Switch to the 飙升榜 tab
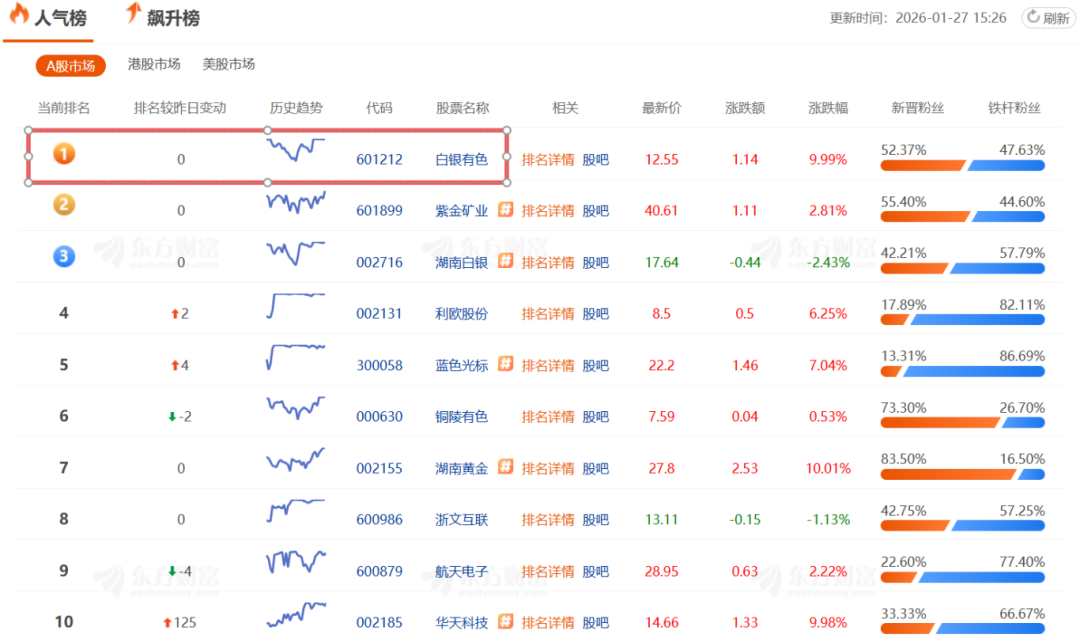Screen dimensions: 1080x642 click(172, 18)
